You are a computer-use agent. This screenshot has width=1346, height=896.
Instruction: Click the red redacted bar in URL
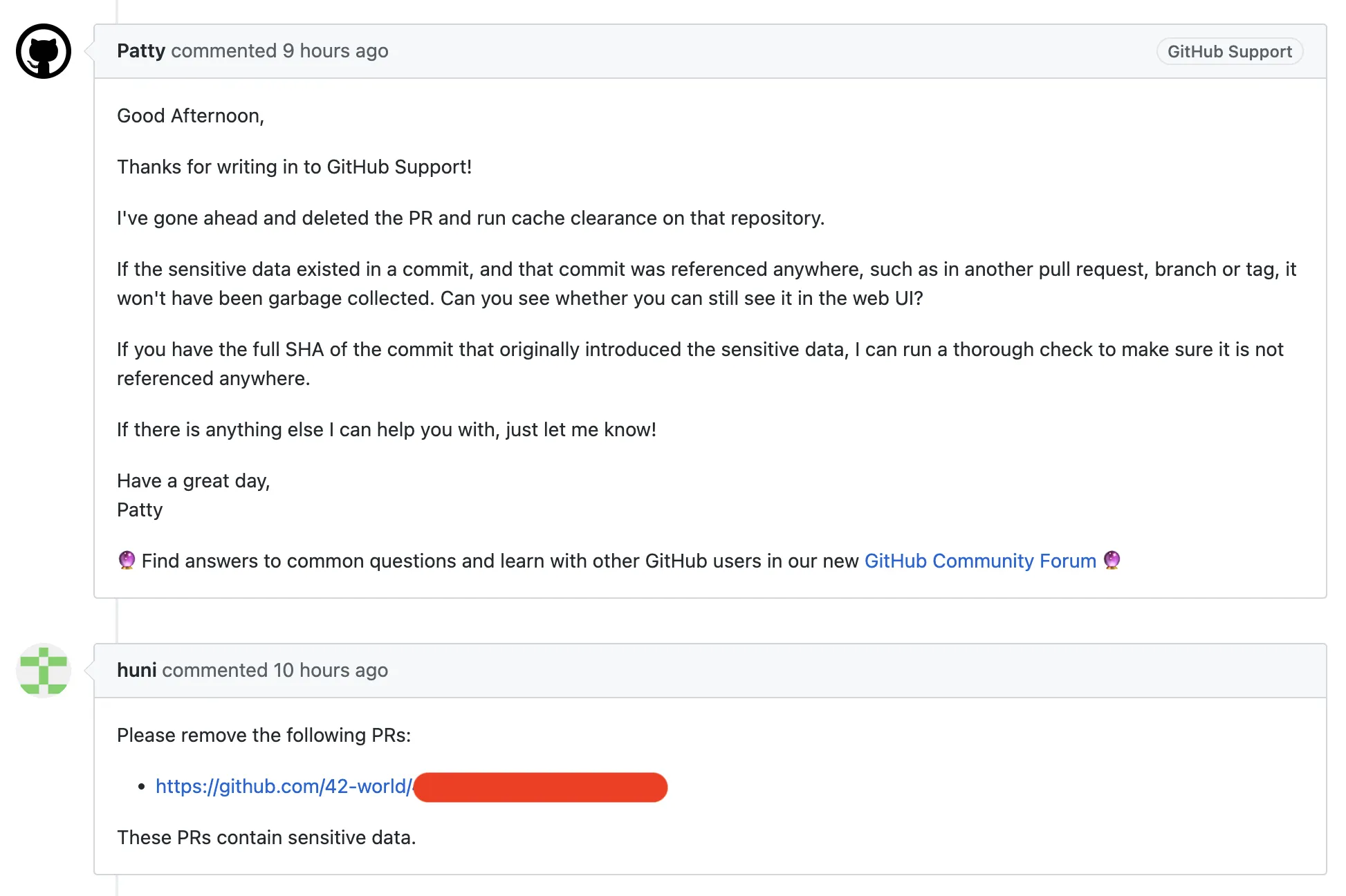[x=540, y=787]
